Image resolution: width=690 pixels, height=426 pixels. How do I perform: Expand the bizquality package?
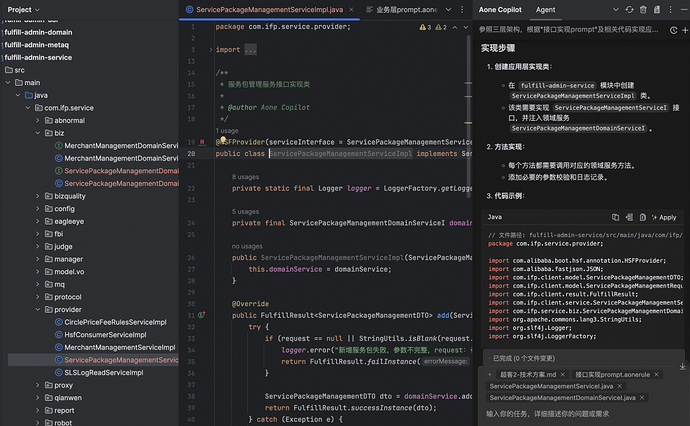[37, 196]
